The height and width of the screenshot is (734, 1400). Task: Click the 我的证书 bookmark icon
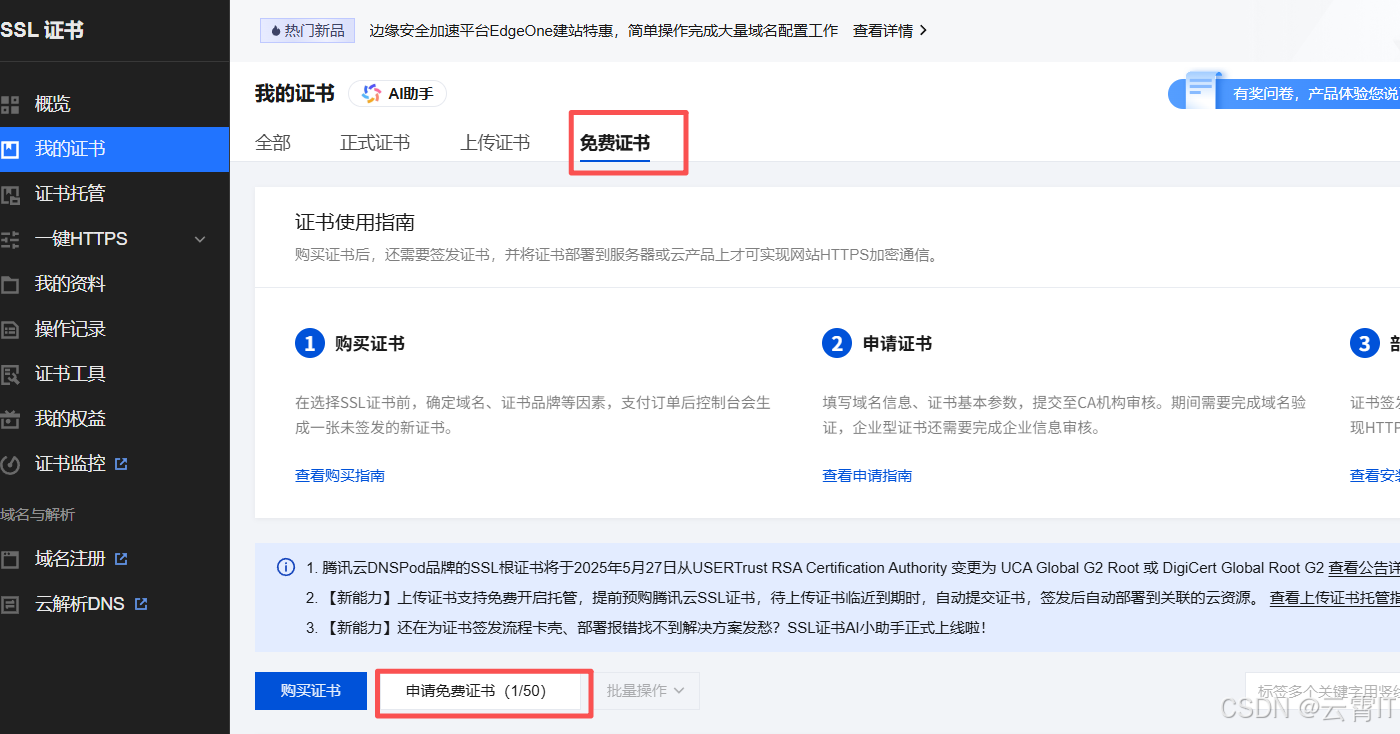pos(10,149)
